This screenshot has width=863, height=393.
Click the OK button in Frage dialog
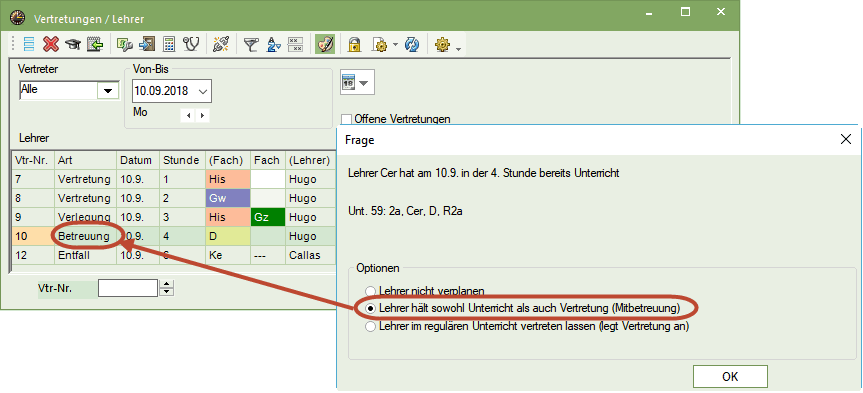click(730, 376)
